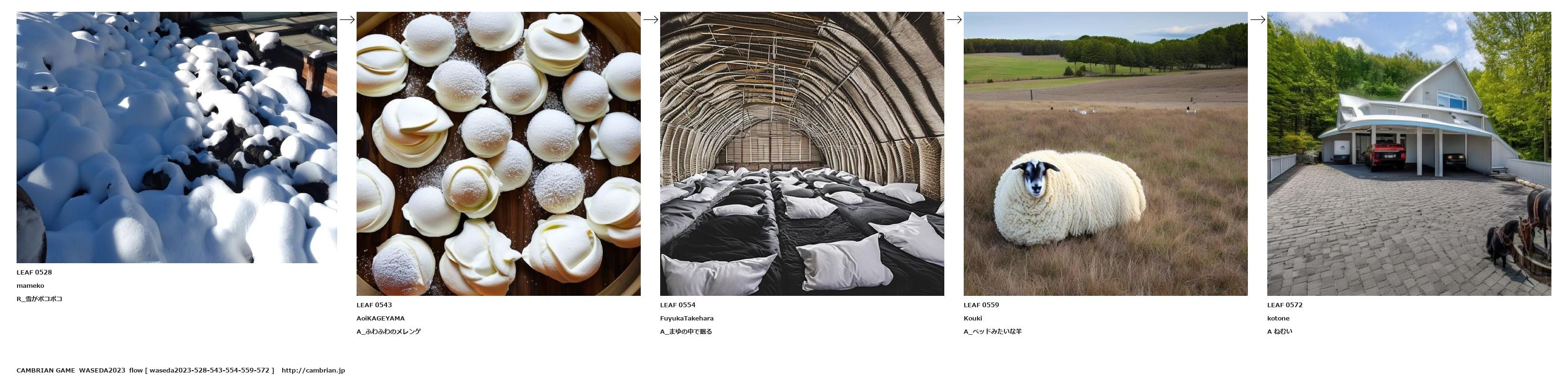Select author name mameko
1568x382 pixels.
pos(30,286)
